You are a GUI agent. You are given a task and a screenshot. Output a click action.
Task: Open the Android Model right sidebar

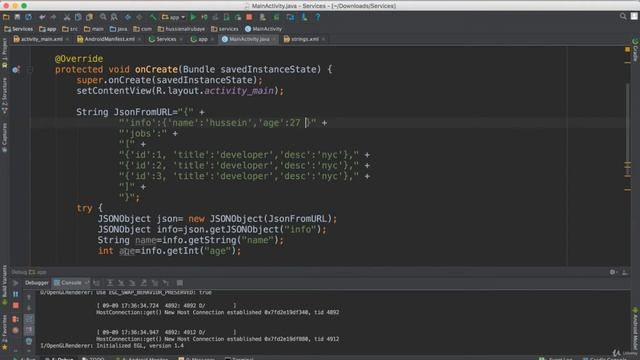pyautogui.click(x=635, y=329)
